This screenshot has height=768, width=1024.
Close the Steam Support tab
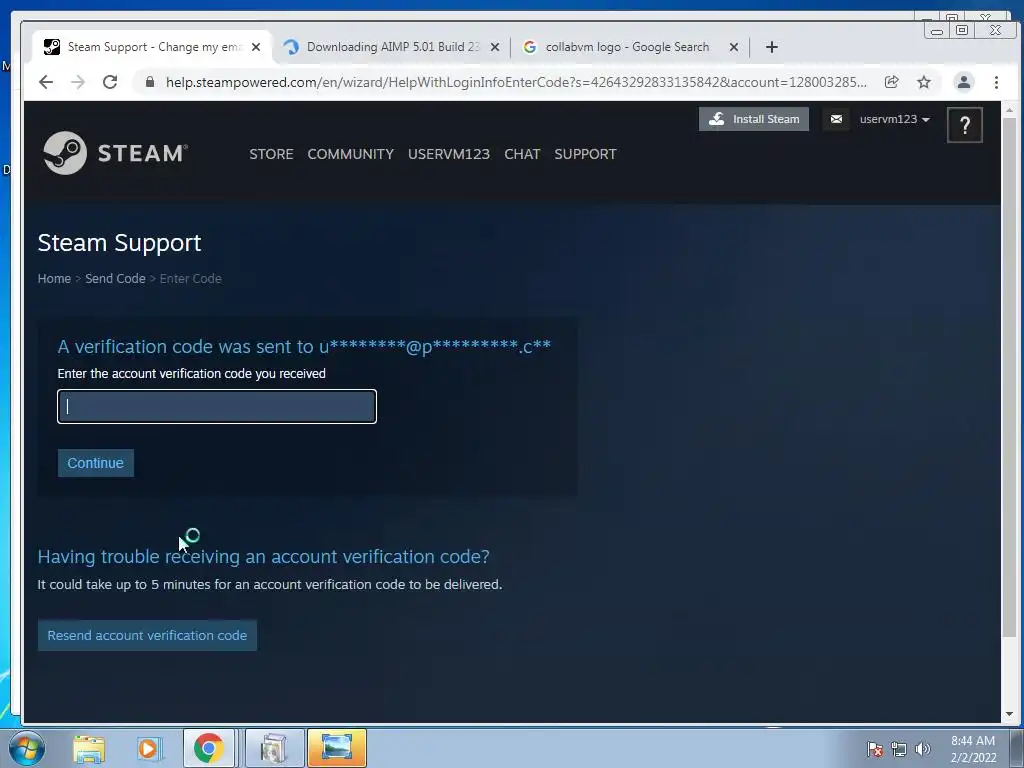coord(256,47)
